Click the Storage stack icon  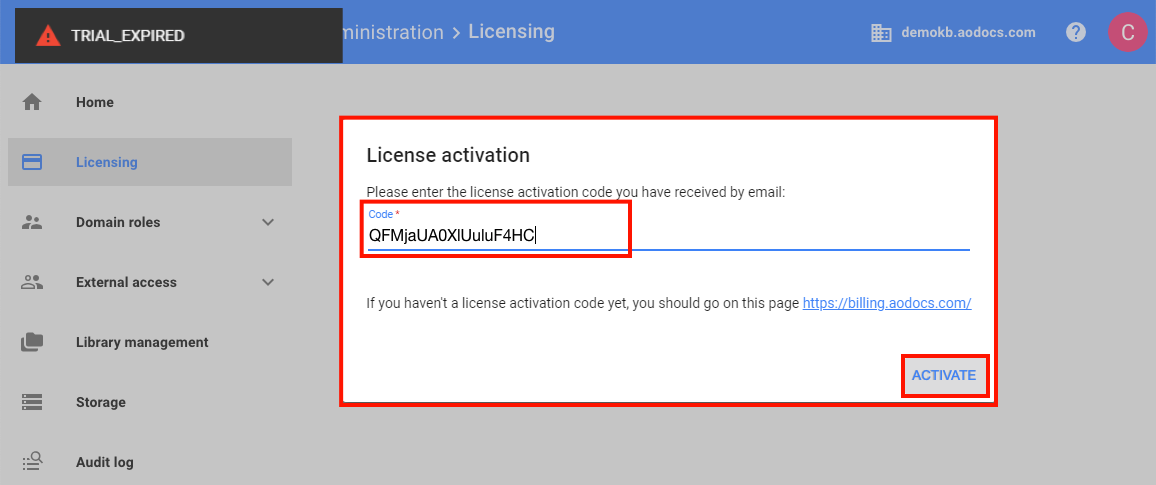32,402
